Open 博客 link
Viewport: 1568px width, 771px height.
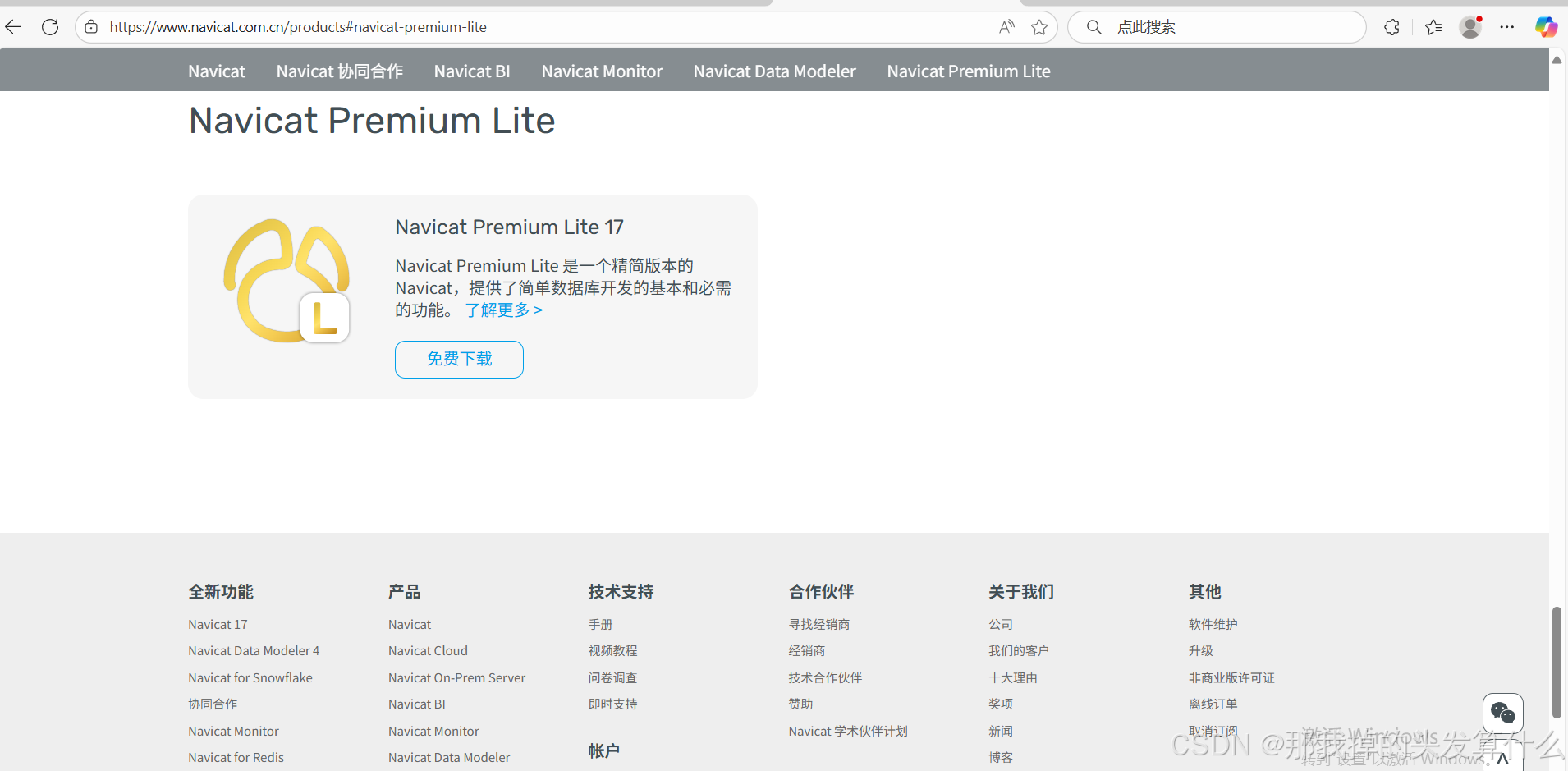(x=1001, y=758)
